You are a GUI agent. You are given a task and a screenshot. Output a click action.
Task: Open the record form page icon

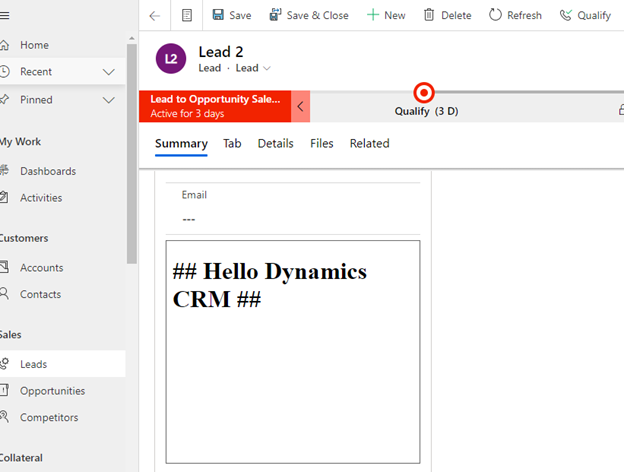pyautogui.click(x=187, y=16)
